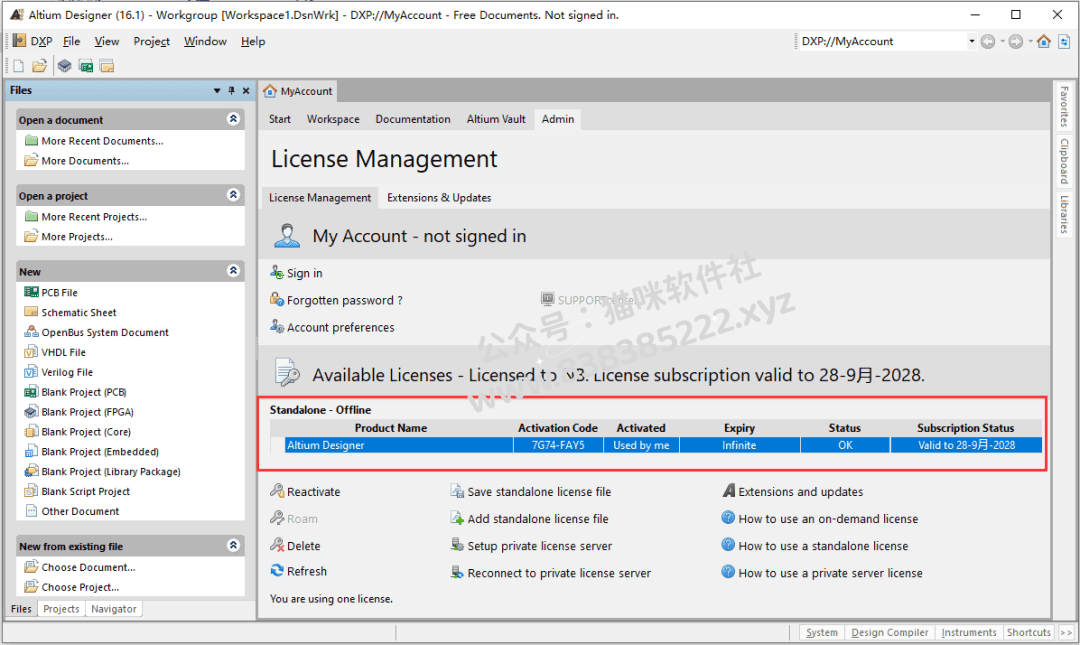The height and width of the screenshot is (645, 1080).
Task: Collapse the Open a document section
Action: [233, 119]
